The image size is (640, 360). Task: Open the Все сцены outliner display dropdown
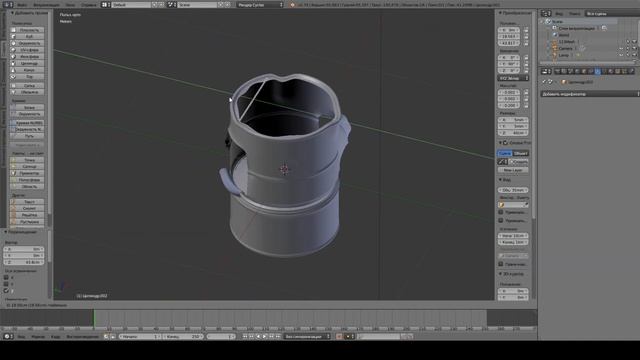pyautogui.click(x=612, y=13)
